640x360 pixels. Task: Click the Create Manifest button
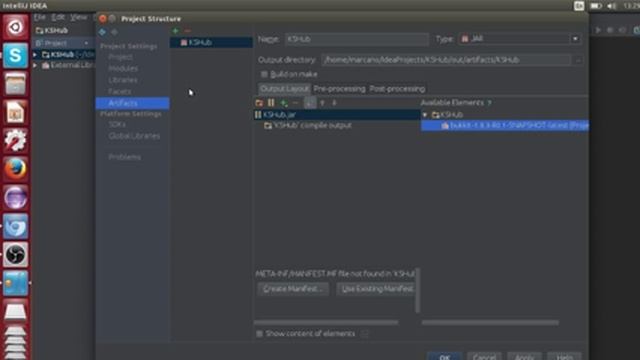click(x=293, y=289)
